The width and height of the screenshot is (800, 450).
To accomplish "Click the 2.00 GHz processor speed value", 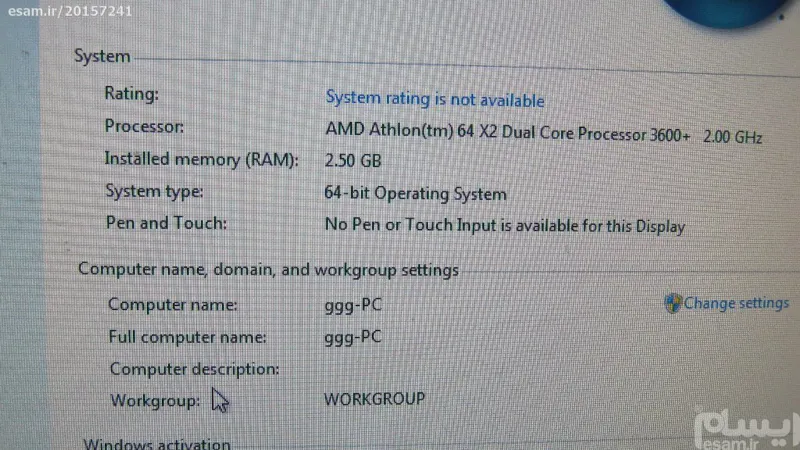I will pyautogui.click(x=732, y=137).
